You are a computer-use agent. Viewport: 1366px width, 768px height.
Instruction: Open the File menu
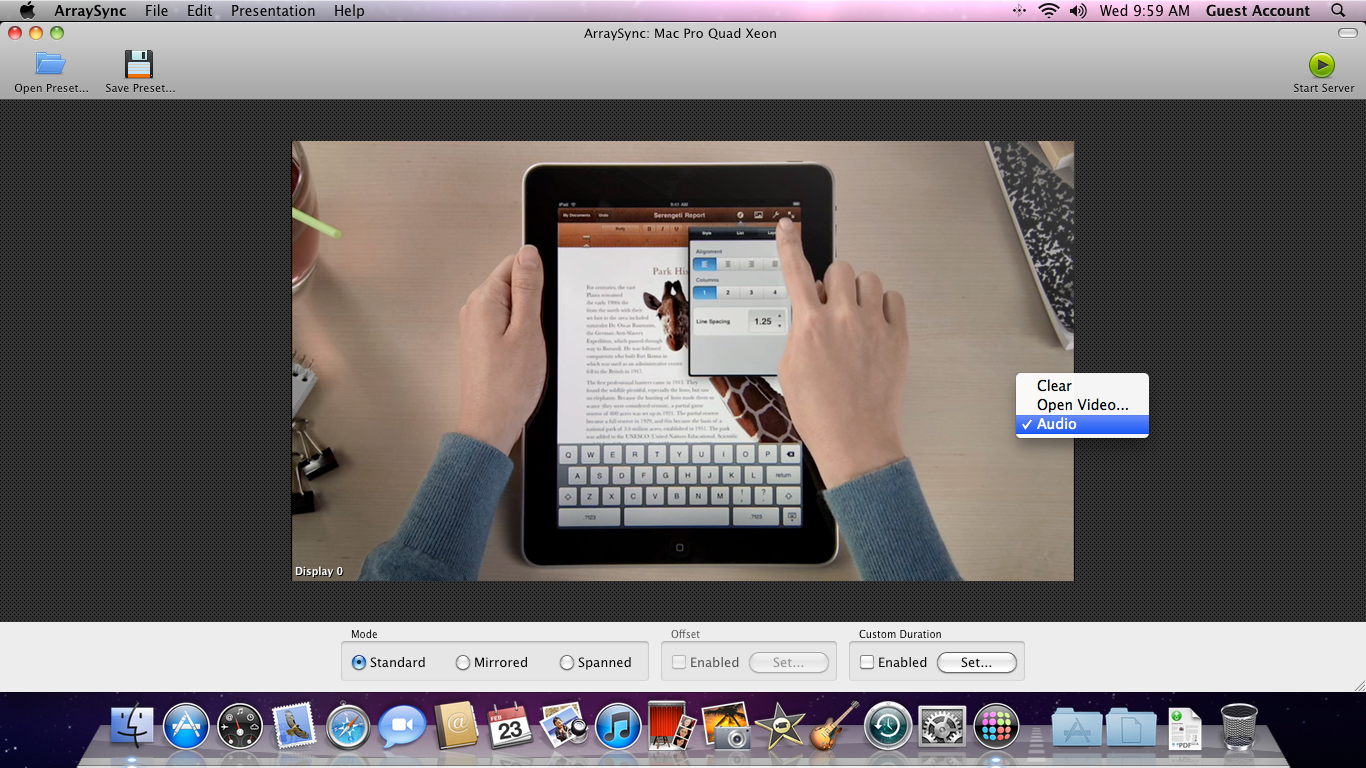pyautogui.click(x=156, y=11)
